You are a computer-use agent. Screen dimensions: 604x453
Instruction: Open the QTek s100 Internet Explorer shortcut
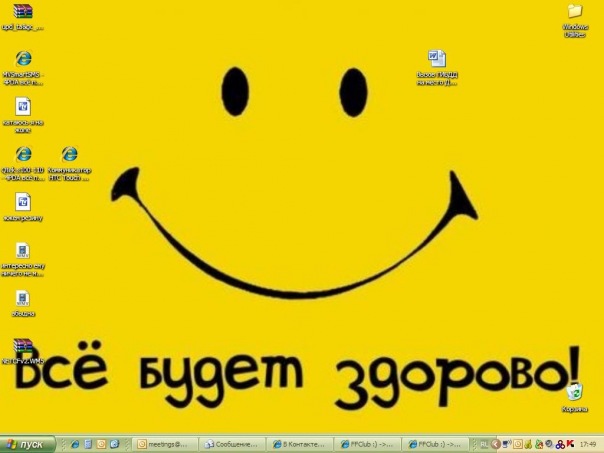pos(23,155)
